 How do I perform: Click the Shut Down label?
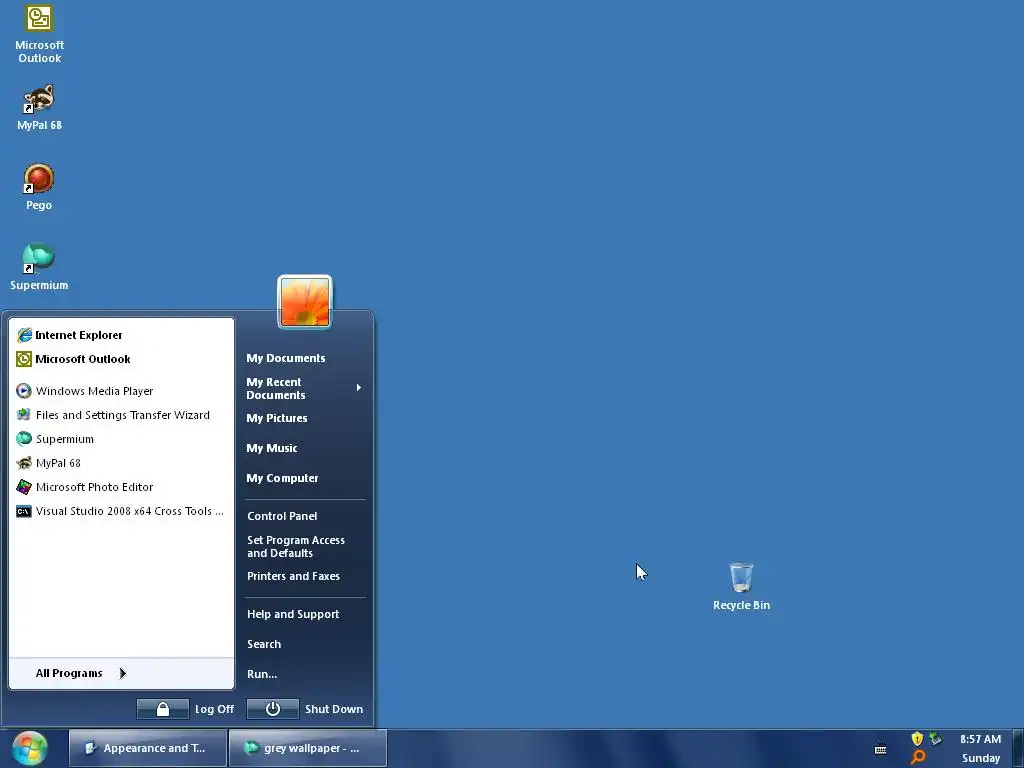334,709
